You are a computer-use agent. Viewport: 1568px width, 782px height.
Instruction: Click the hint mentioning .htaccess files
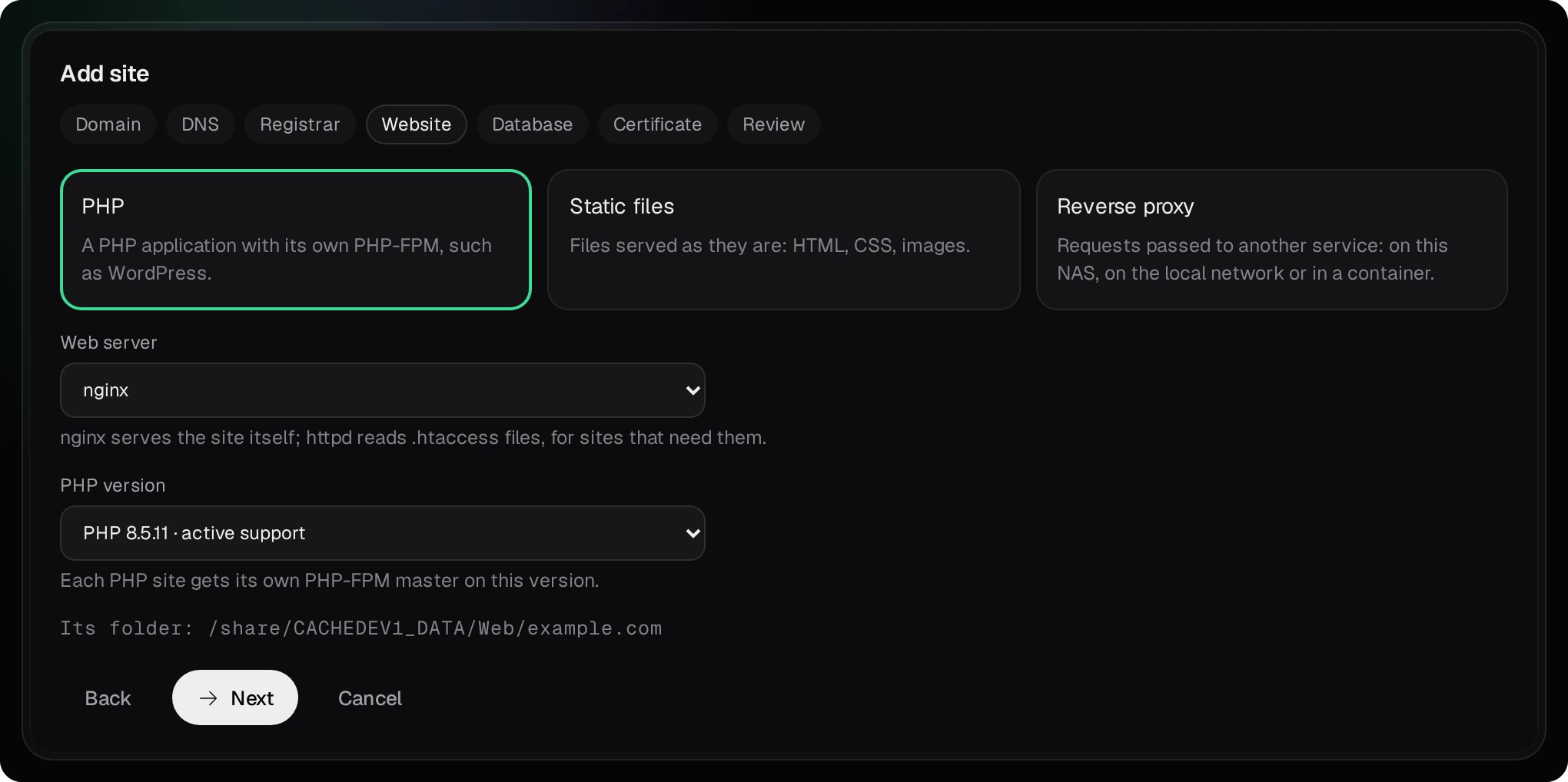(414, 438)
